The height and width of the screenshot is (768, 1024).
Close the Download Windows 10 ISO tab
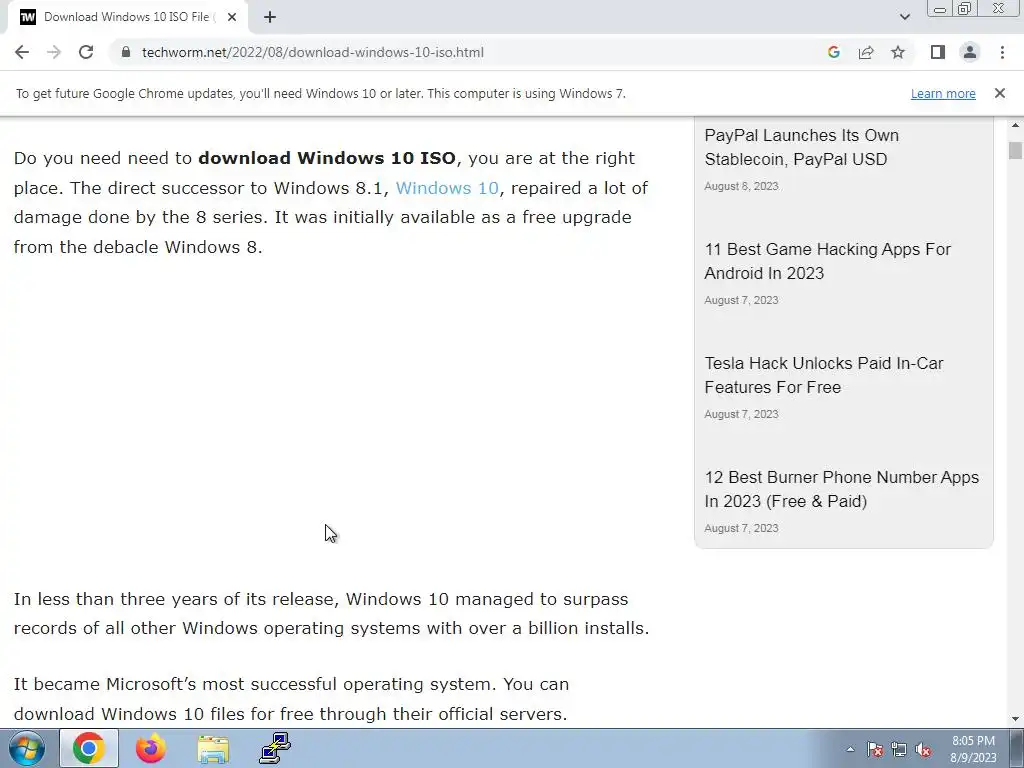[231, 17]
